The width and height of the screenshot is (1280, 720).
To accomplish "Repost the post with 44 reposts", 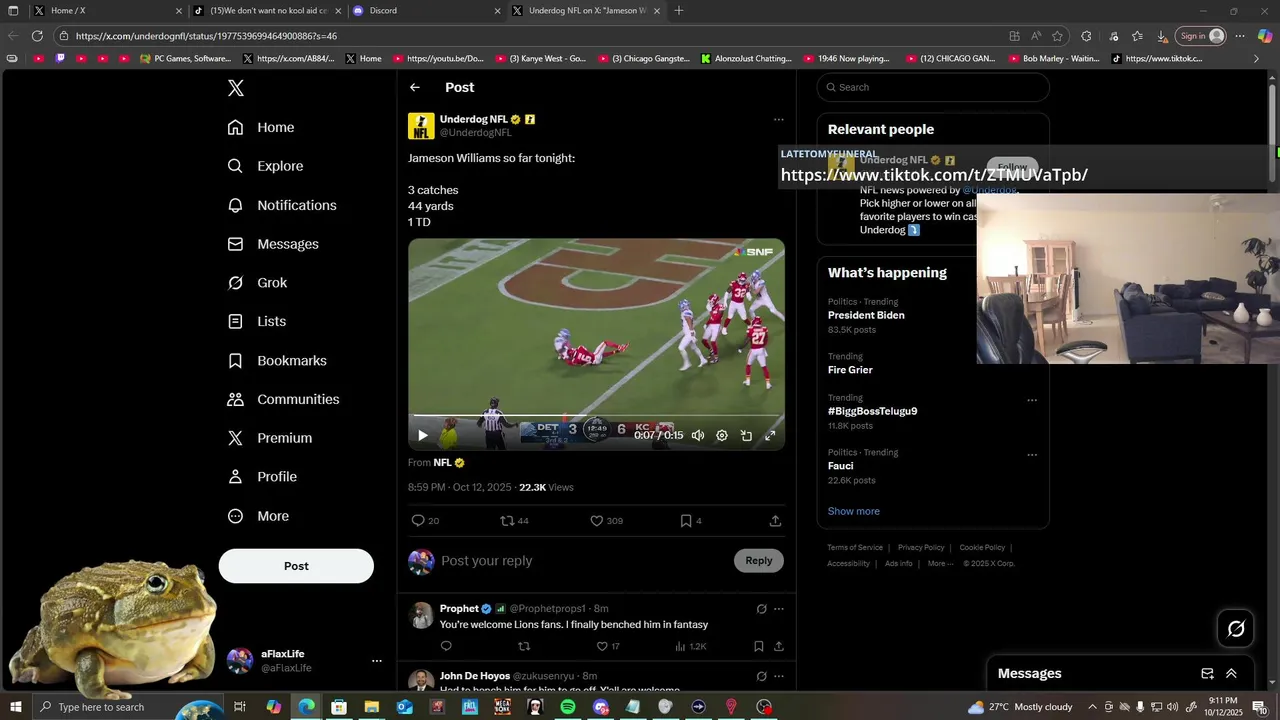I will [x=514, y=521].
